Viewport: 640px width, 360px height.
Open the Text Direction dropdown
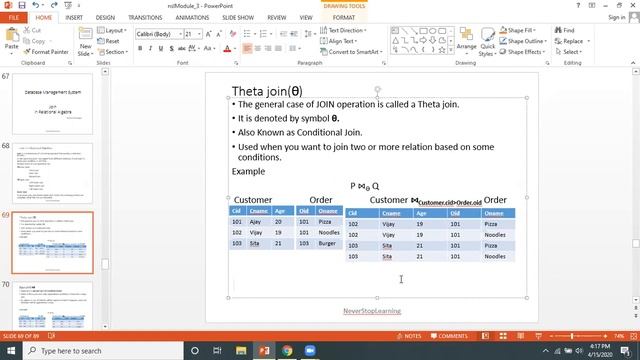(x=343, y=30)
